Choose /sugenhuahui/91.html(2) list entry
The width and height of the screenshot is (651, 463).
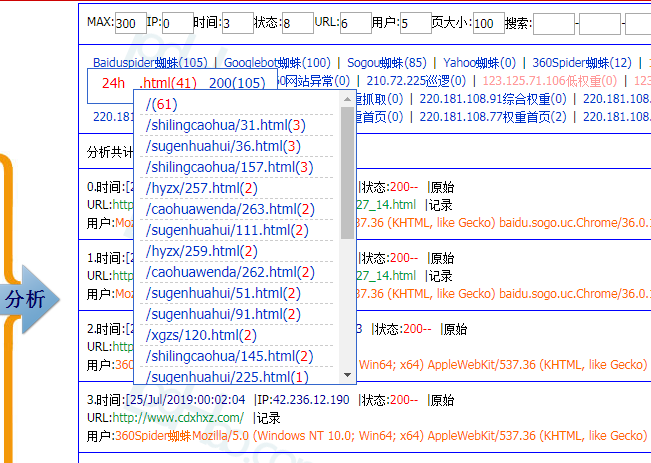coord(223,314)
